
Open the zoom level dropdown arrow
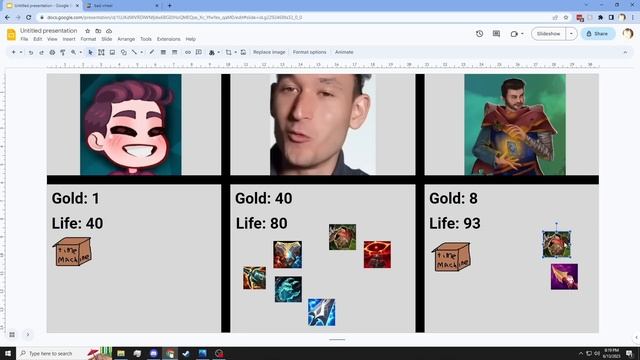80,52
